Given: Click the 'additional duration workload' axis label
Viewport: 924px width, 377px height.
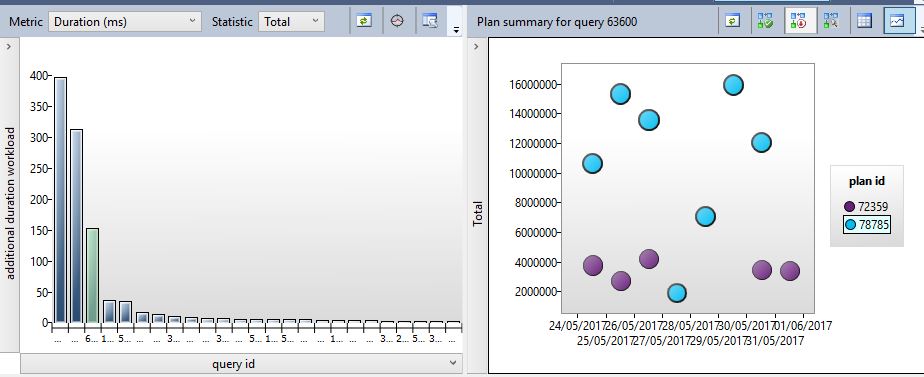Looking at the screenshot, I should point(10,202).
